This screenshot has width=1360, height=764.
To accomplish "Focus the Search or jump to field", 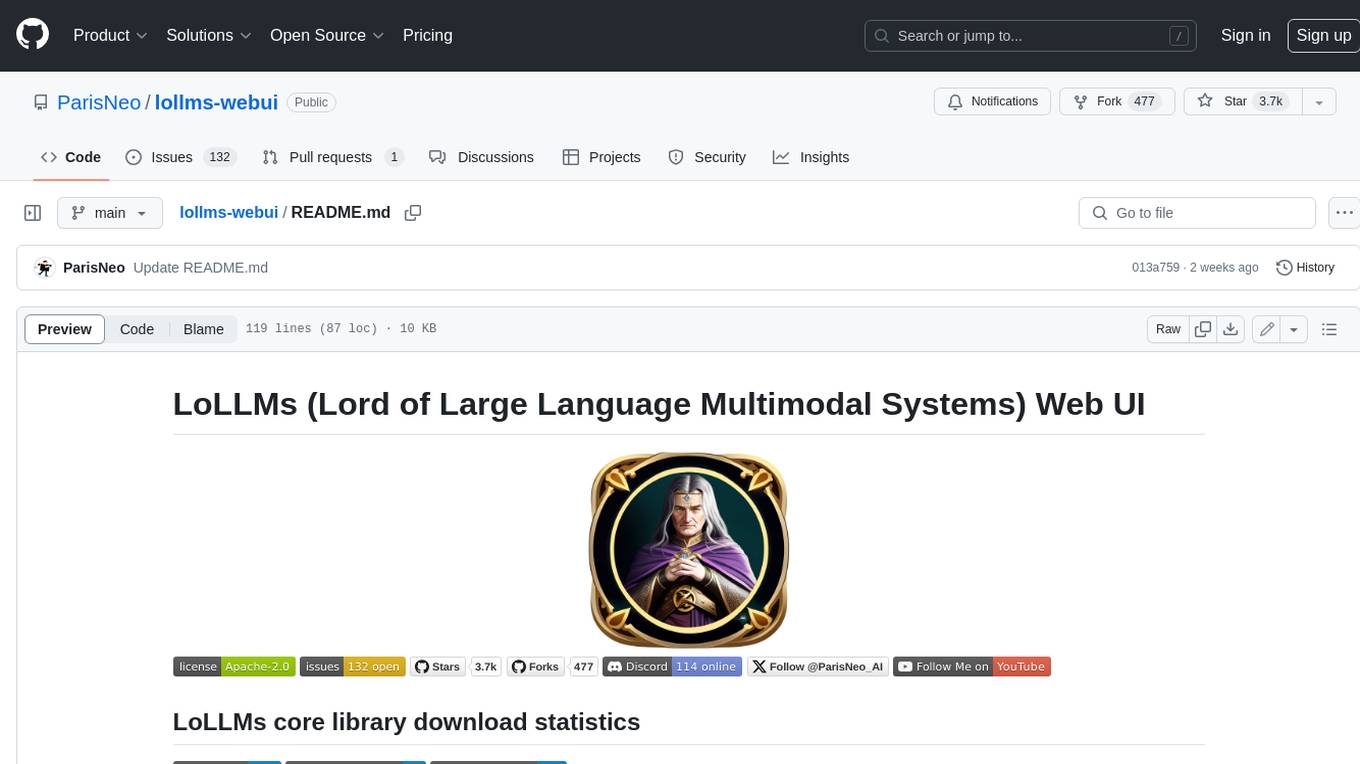I will tap(1032, 36).
